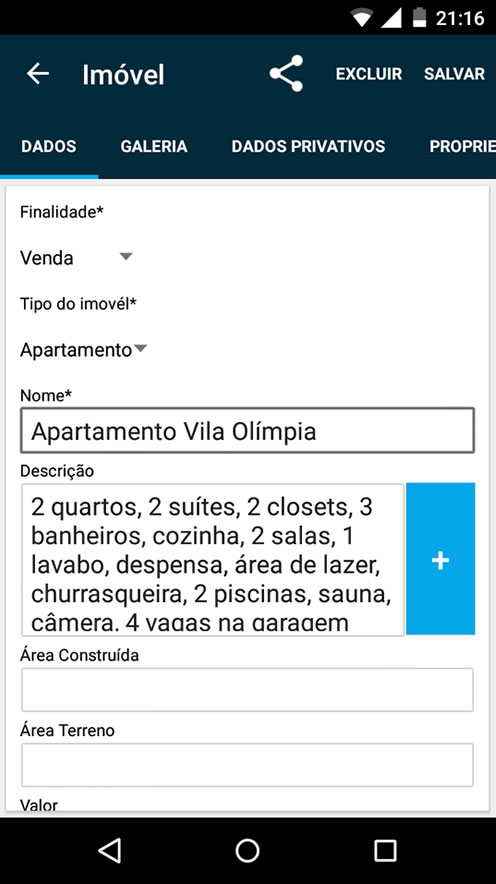Viewport: 496px width, 884px height.
Task: Focus the Área Construída input field
Action: pos(247,689)
